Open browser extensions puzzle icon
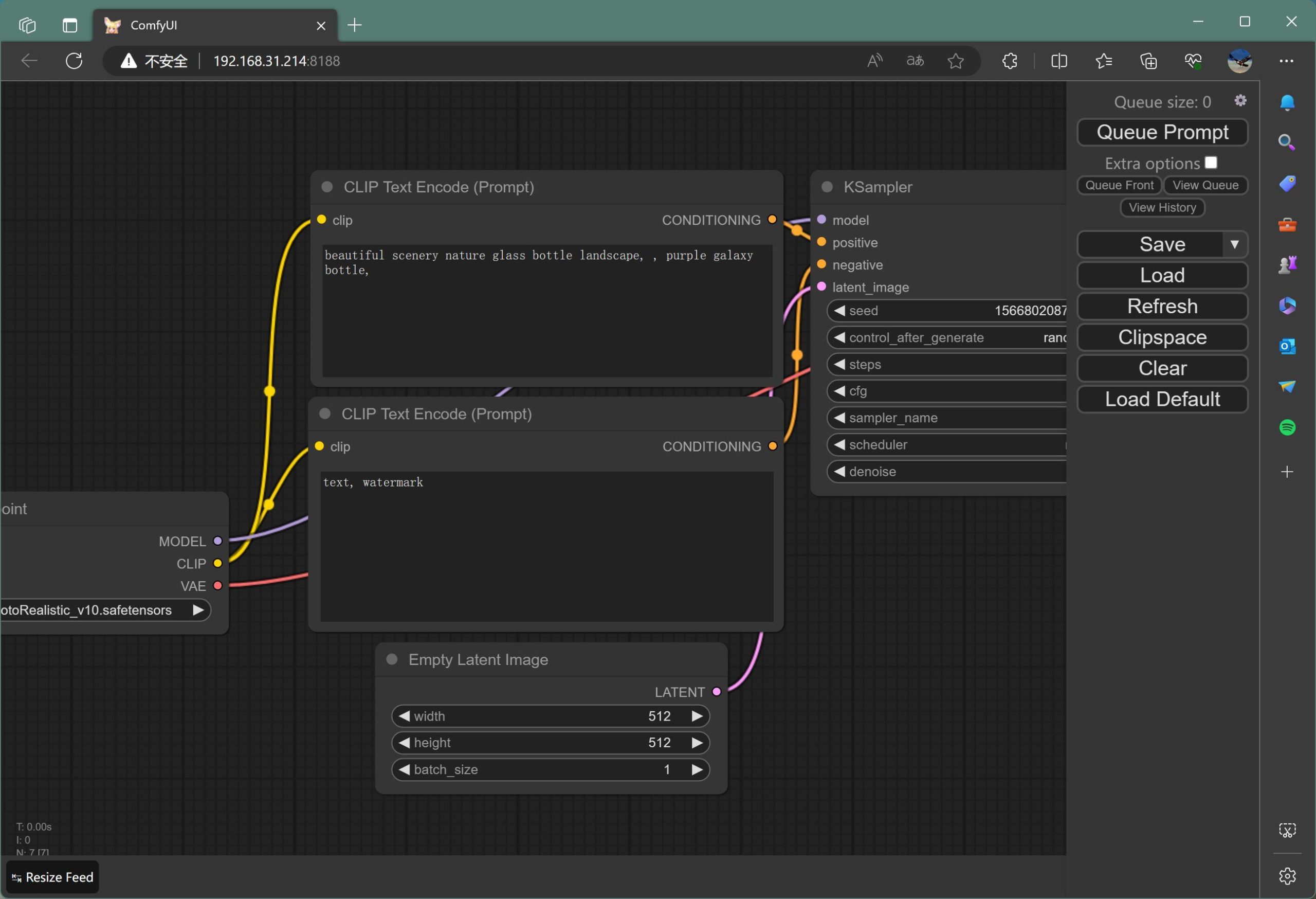This screenshot has height=899, width=1316. 1010,61
